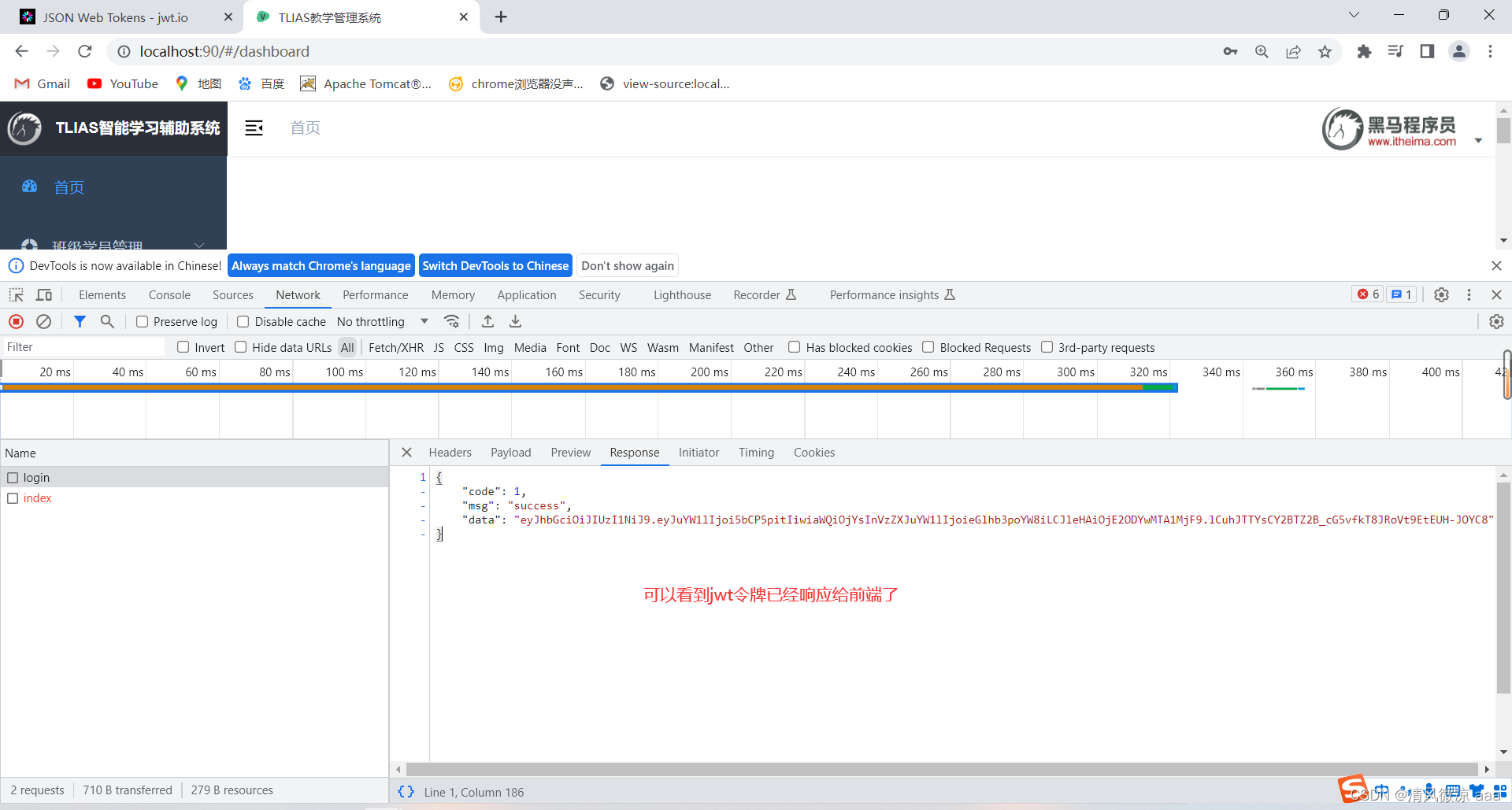
Task: Click Don't show again button
Action: click(x=628, y=266)
